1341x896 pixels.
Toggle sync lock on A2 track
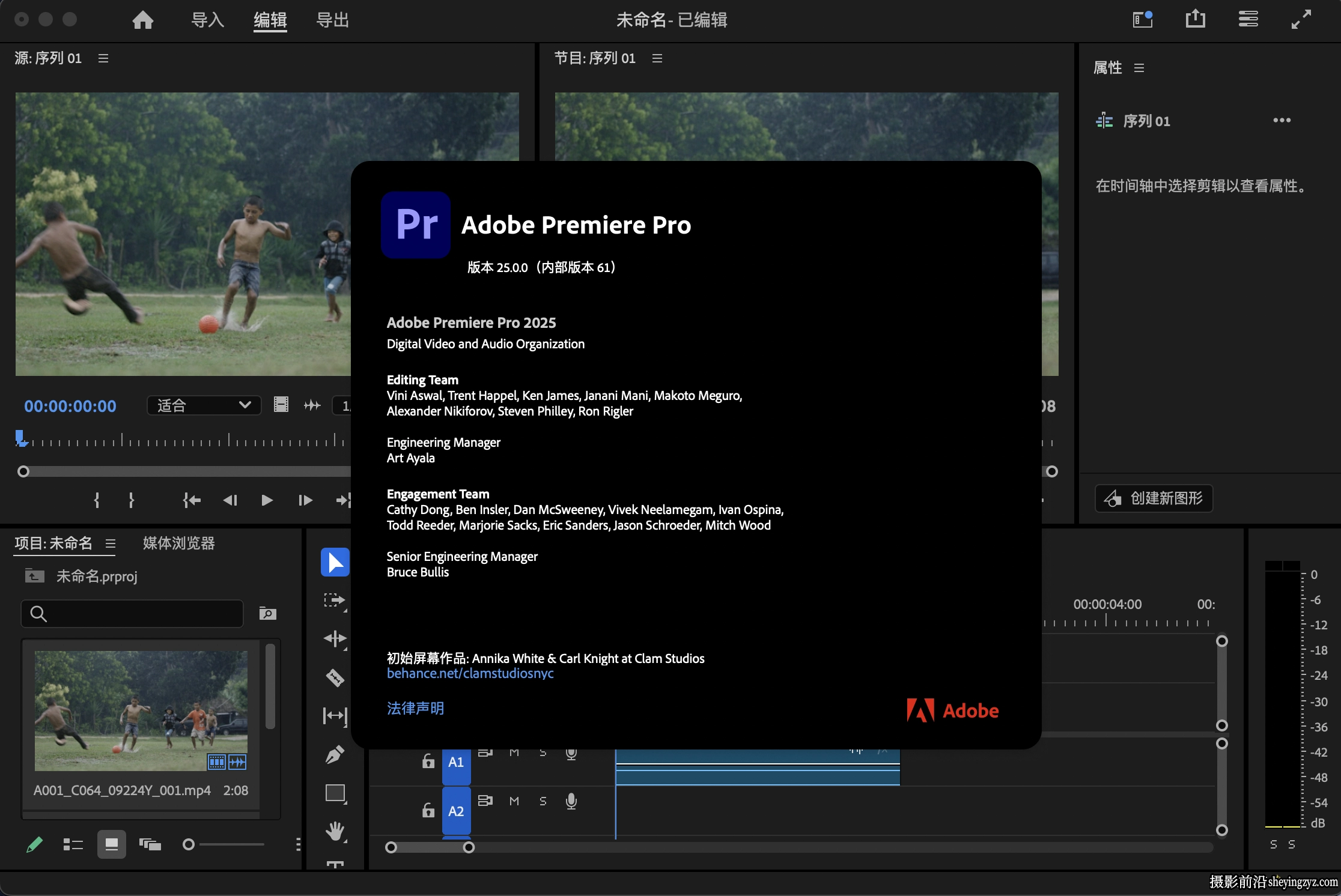(485, 801)
